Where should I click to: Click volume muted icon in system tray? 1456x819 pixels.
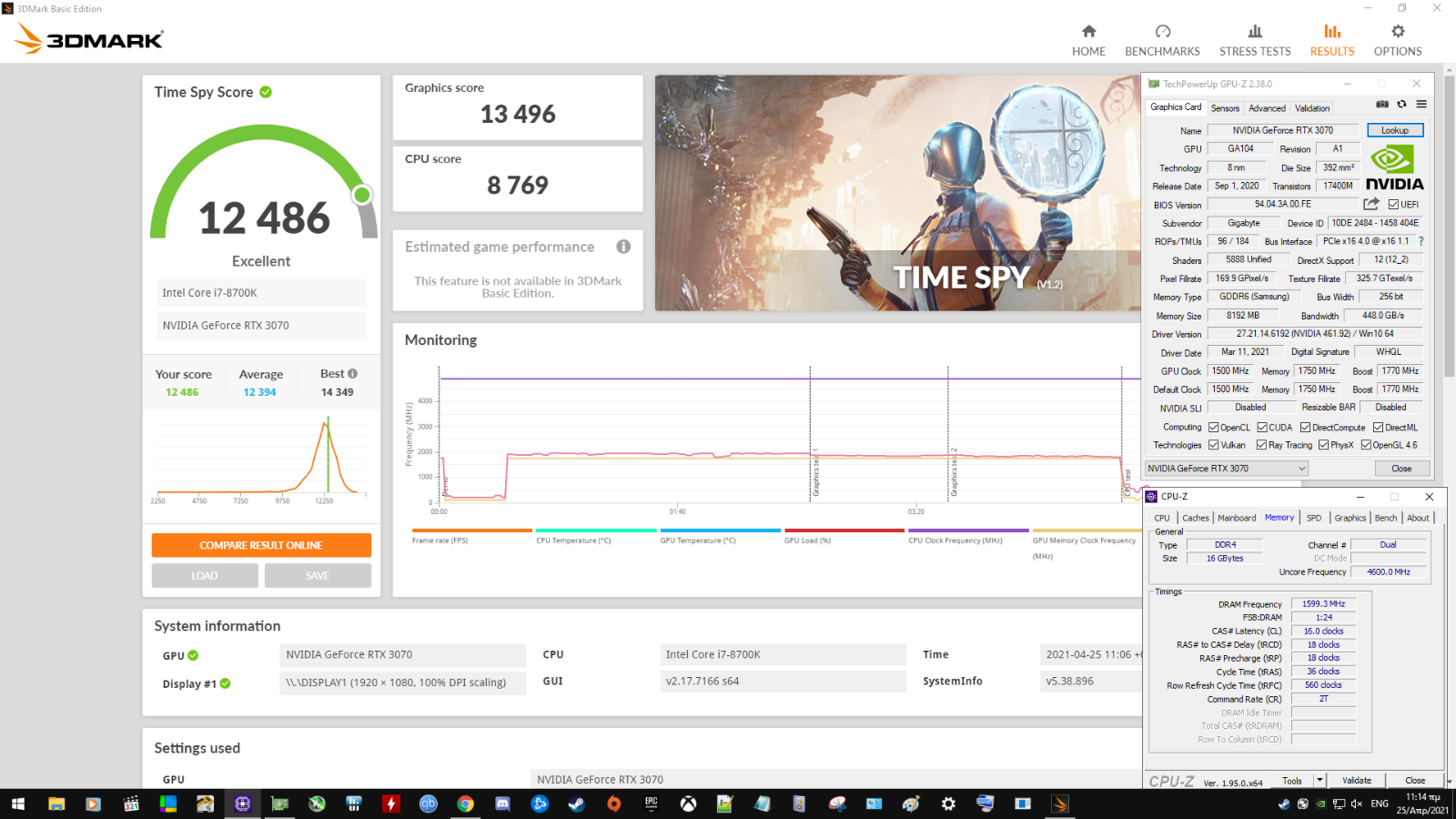click(1357, 804)
